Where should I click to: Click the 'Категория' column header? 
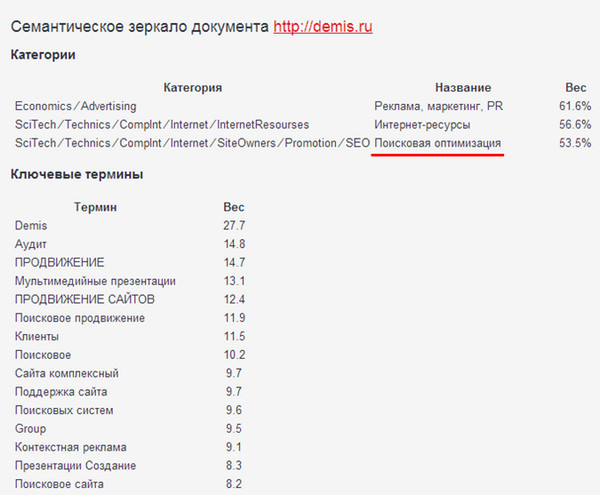click(x=192, y=88)
